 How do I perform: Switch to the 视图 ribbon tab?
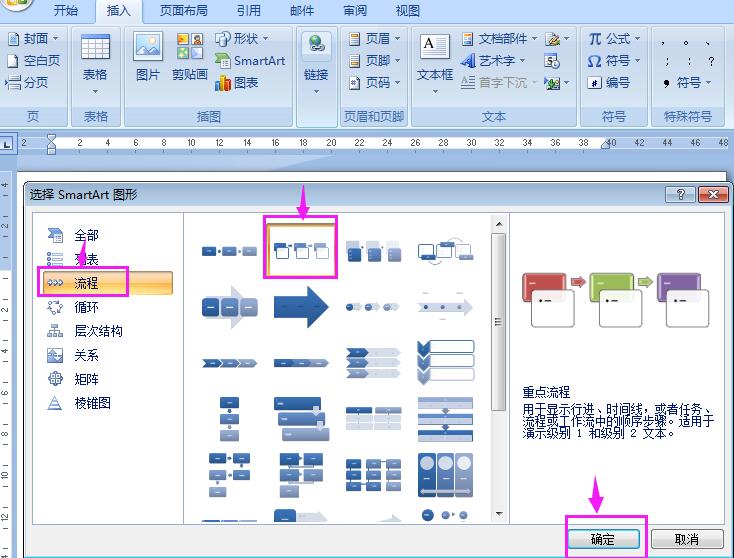(x=407, y=10)
